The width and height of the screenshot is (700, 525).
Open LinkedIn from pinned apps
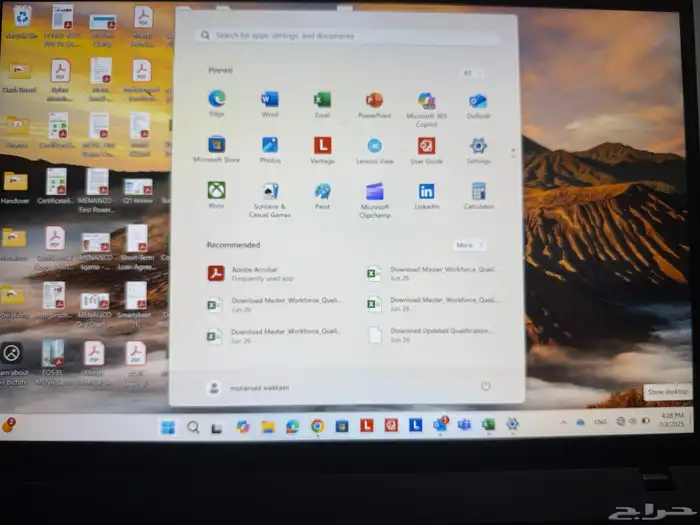pyautogui.click(x=427, y=191)
